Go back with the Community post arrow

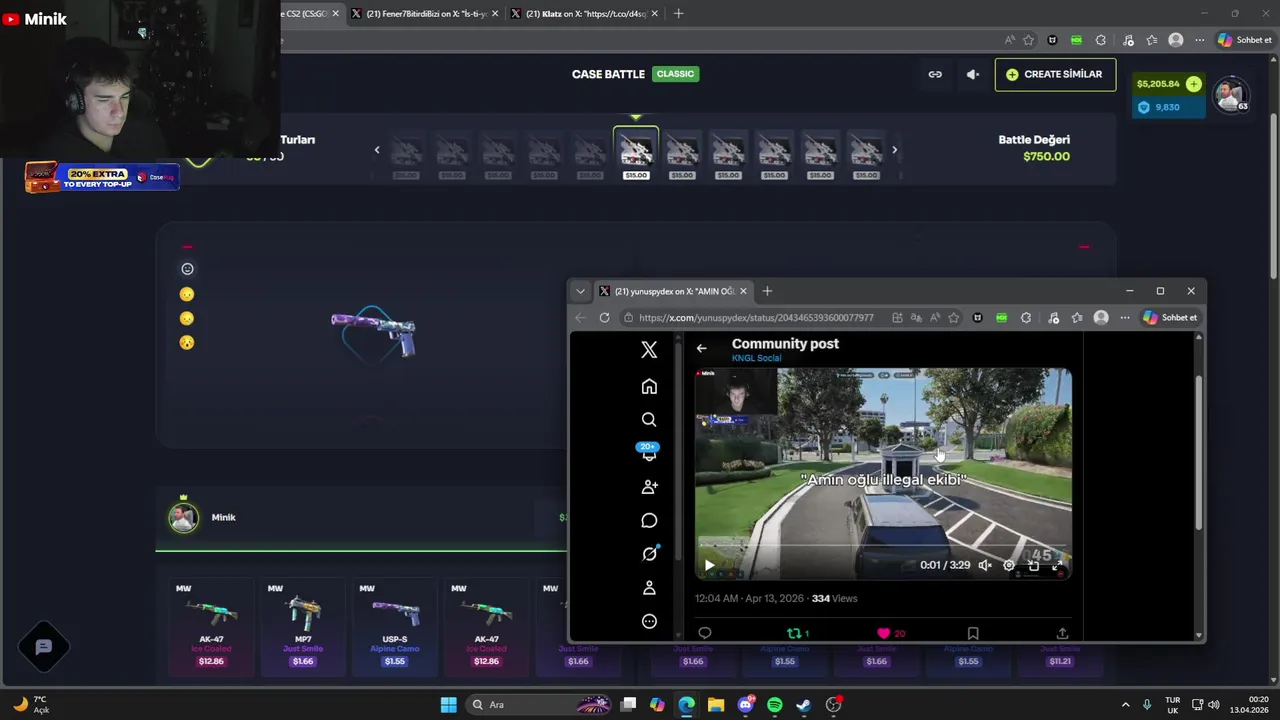click(x=701, y=348)
